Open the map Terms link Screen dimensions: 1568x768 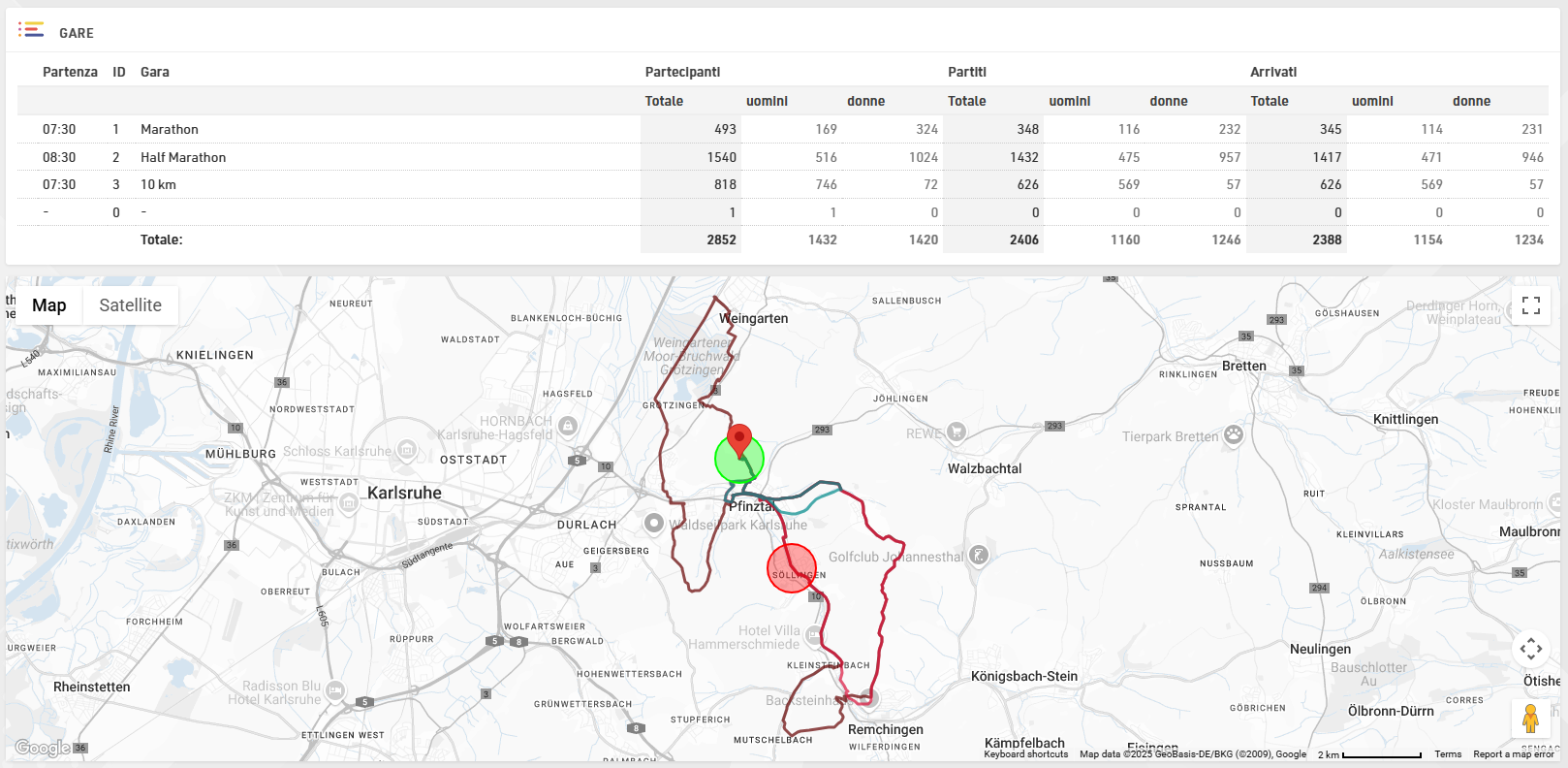1448,754
